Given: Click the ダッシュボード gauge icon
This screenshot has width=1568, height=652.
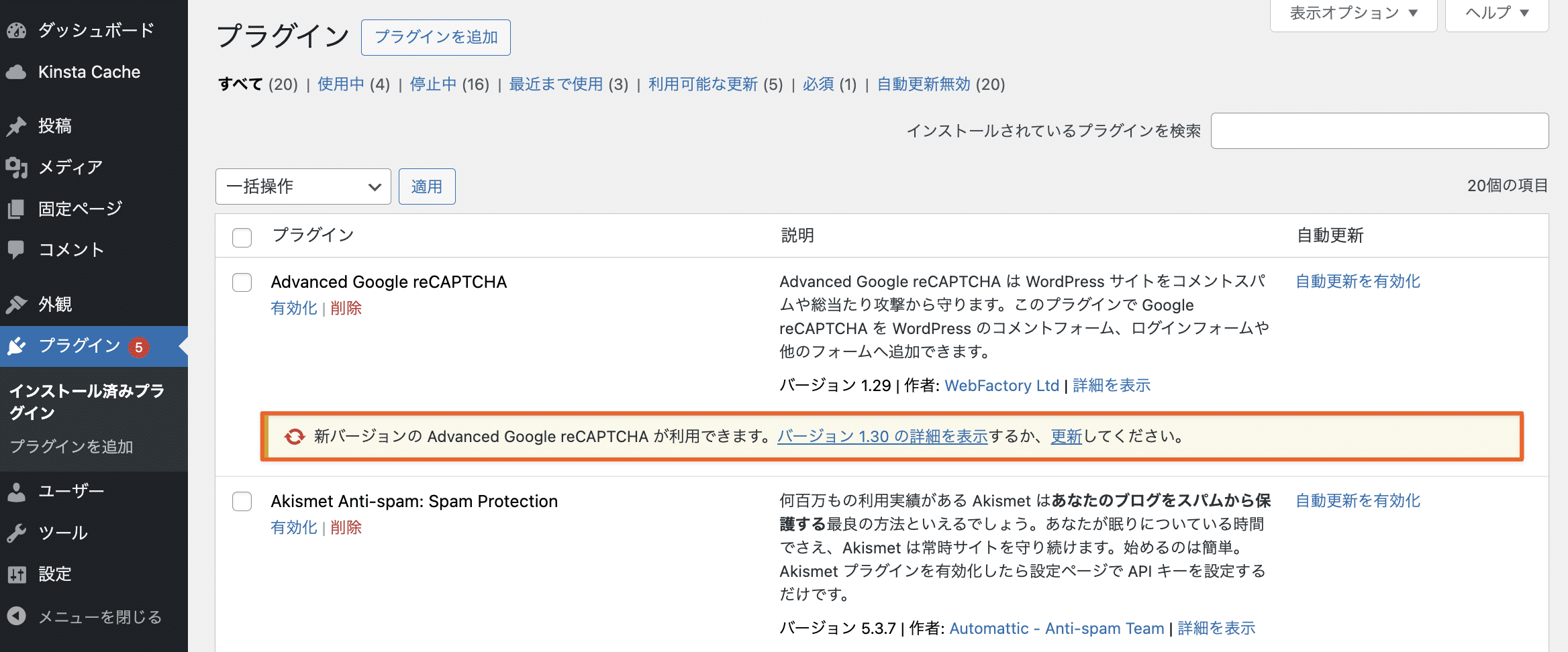Looking at the screenshot, I should click(16, 30).
